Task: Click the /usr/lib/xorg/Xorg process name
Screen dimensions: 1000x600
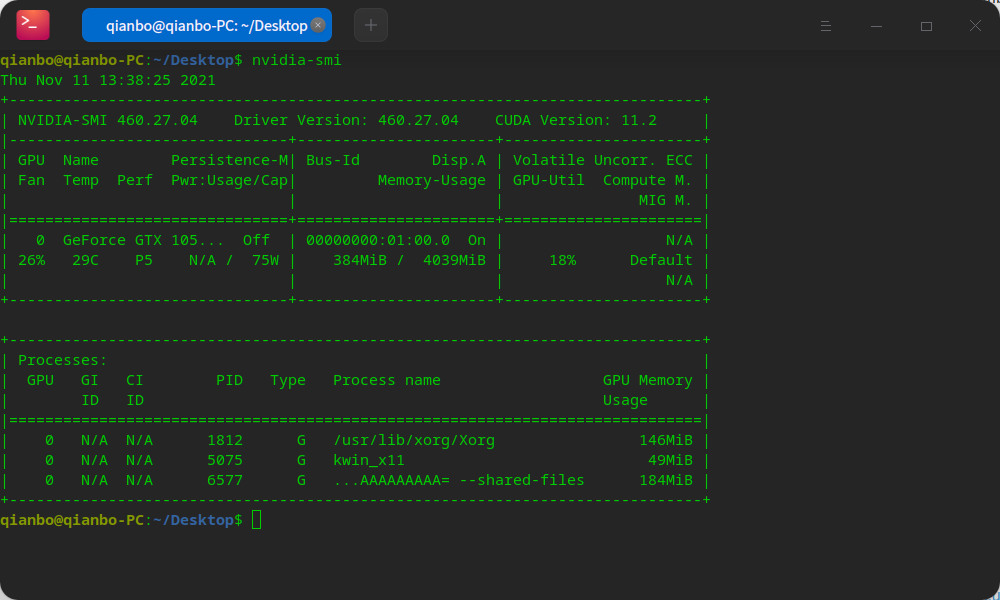Action: 414,441
